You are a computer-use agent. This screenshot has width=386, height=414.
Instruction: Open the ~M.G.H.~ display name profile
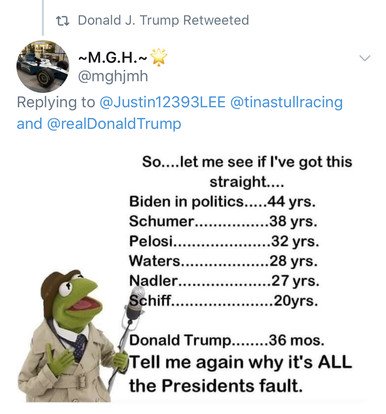[x=113, y=57]
